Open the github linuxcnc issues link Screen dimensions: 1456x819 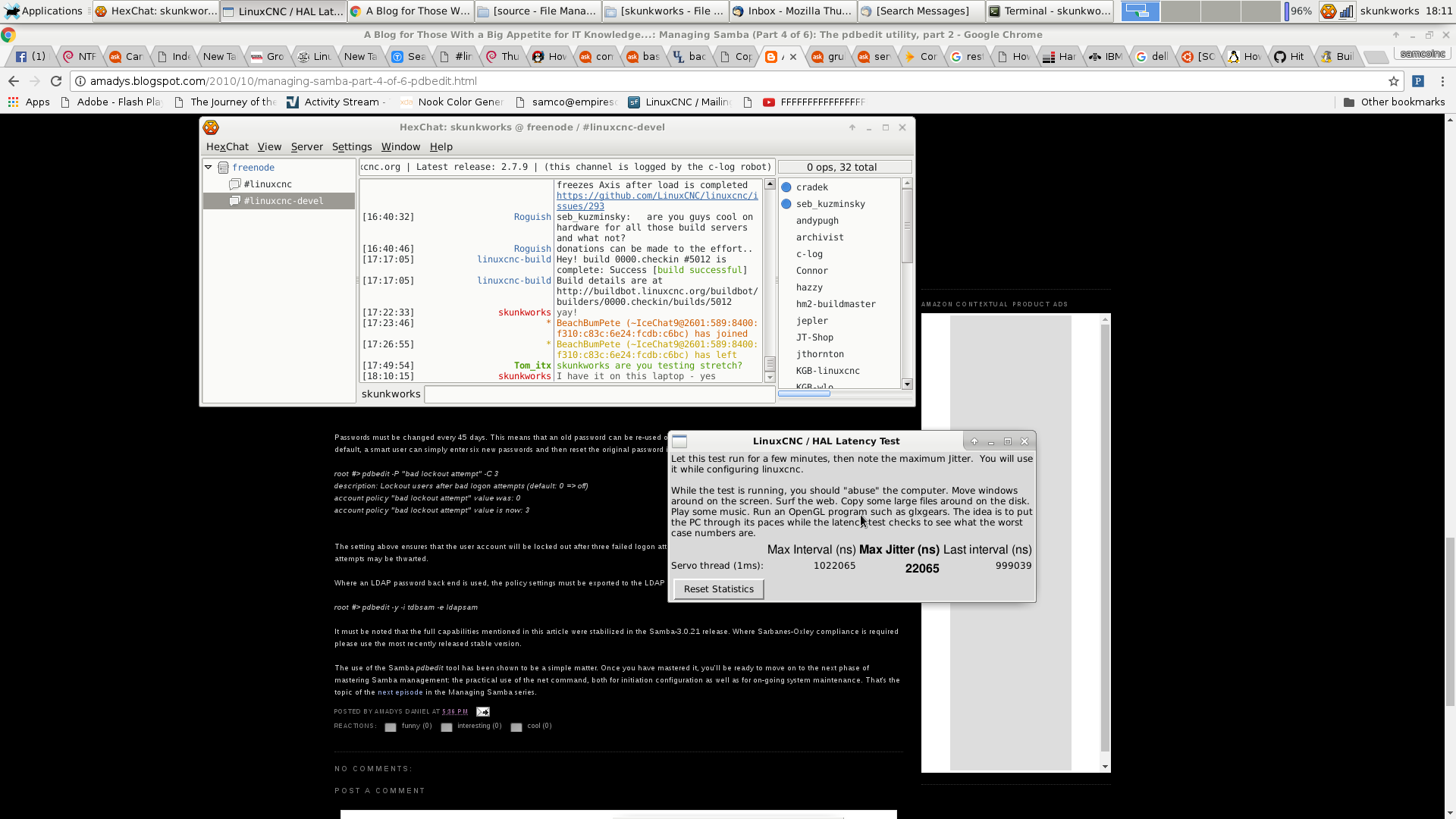(657, 201)
